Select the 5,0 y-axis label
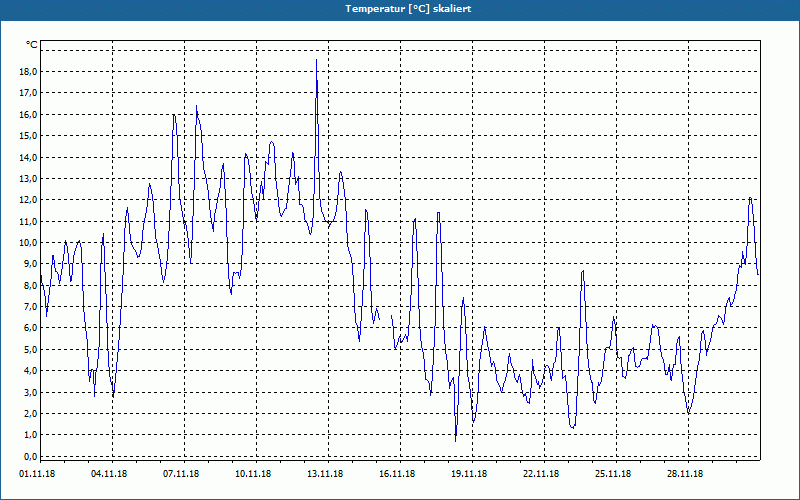 pyautogui.click(x=30, y=349)
